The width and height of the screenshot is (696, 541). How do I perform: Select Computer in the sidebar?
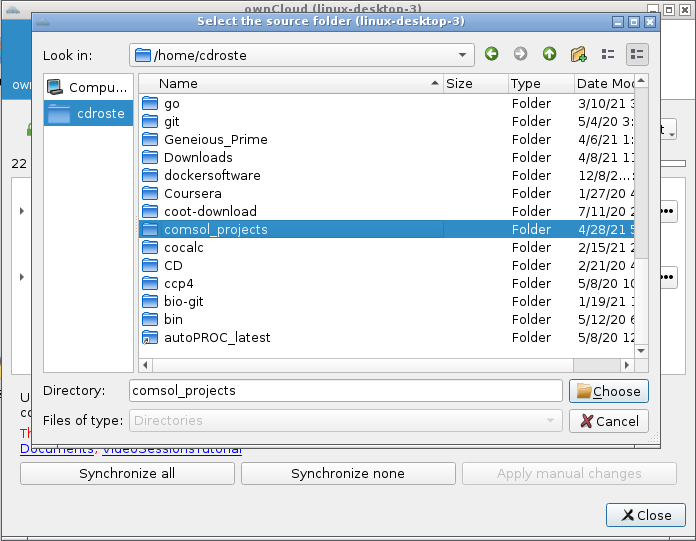coord(88,87)
